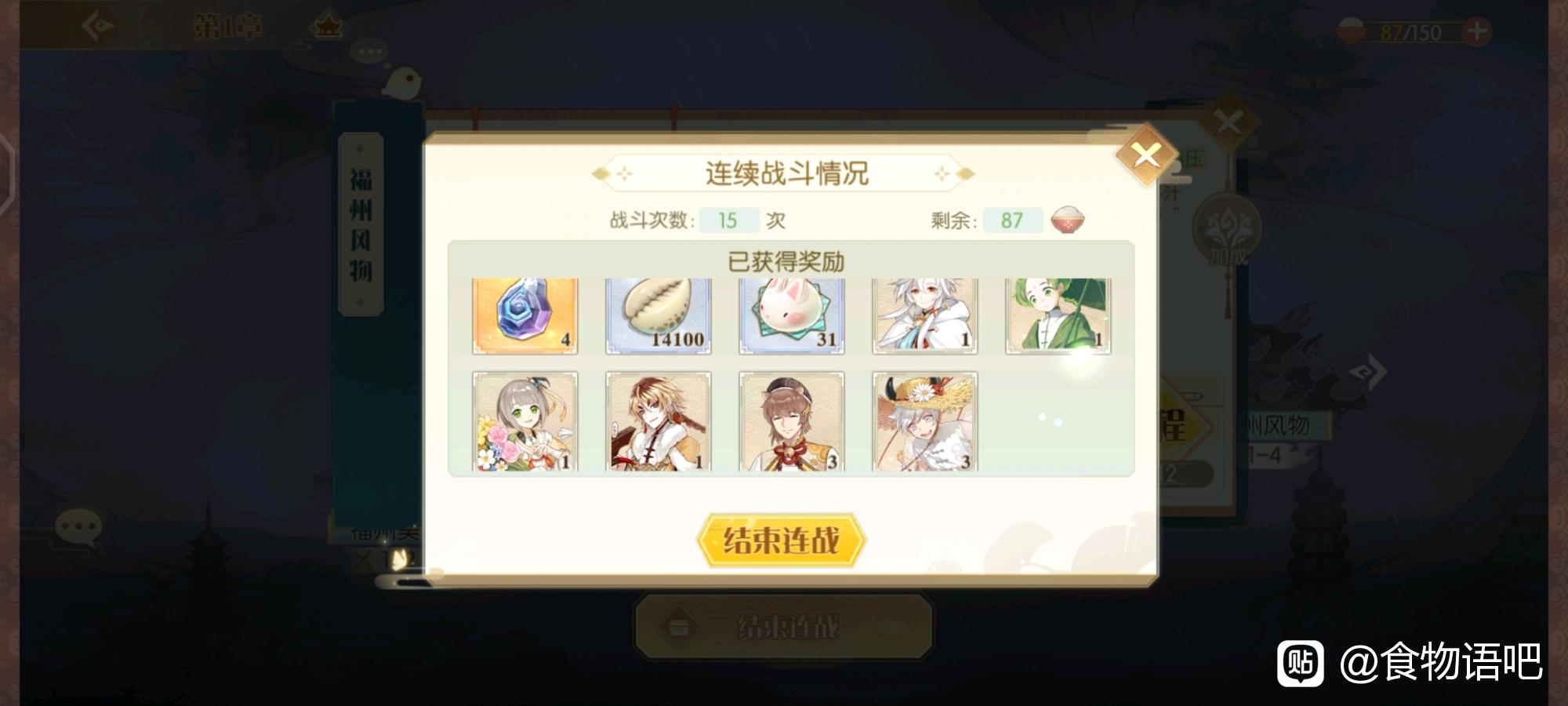Add stamina with the plus icon
This screenshot has height=706, width=1568.
(1477, 31)
